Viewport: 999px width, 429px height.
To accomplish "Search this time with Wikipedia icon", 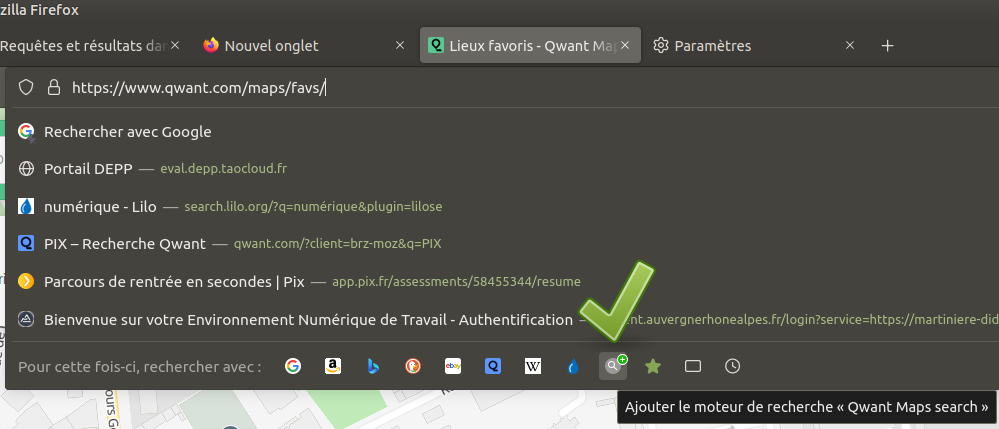I will pos(533,366).
